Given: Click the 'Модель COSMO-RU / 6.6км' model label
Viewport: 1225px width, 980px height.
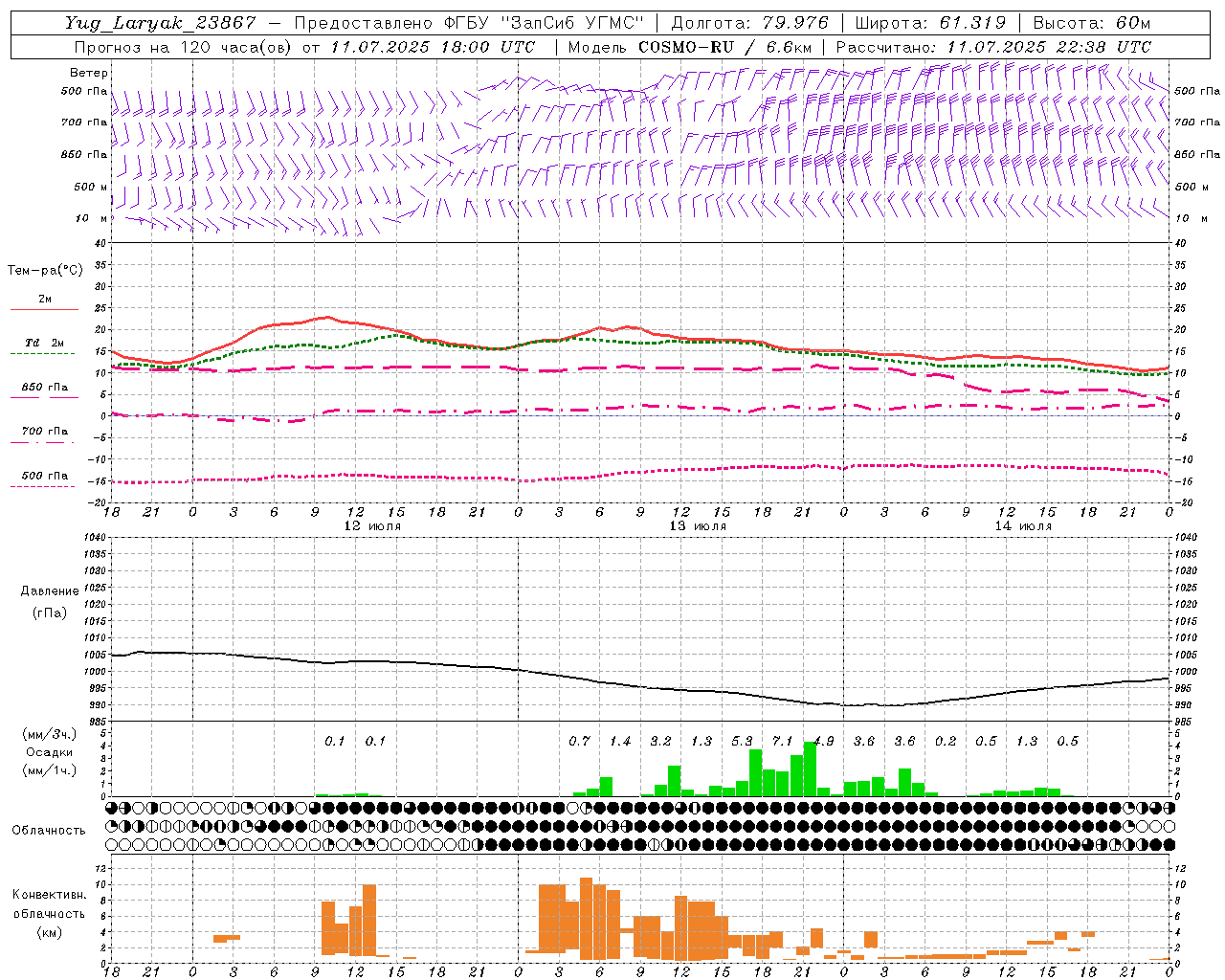Looking at the screenshot, I should pyautogui.click(x=689, y=47).
